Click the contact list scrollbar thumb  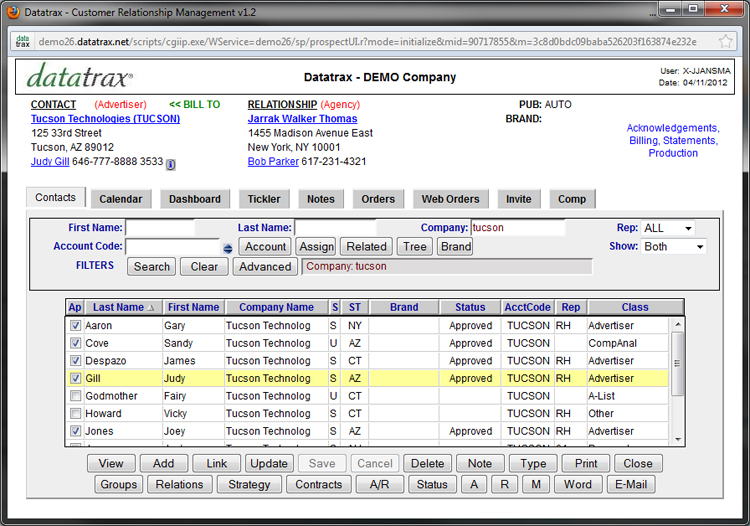pyautogui.click(x=677, y=363)
